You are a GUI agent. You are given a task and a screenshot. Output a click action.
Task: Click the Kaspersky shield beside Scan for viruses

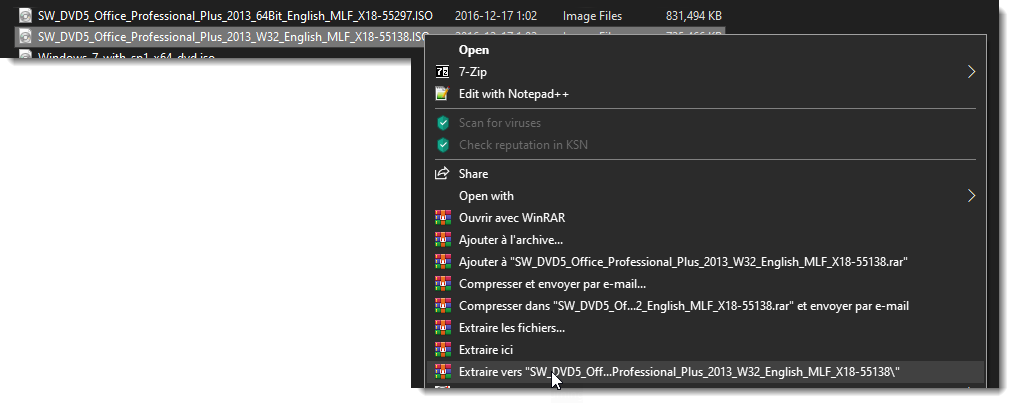click(442, 123)
